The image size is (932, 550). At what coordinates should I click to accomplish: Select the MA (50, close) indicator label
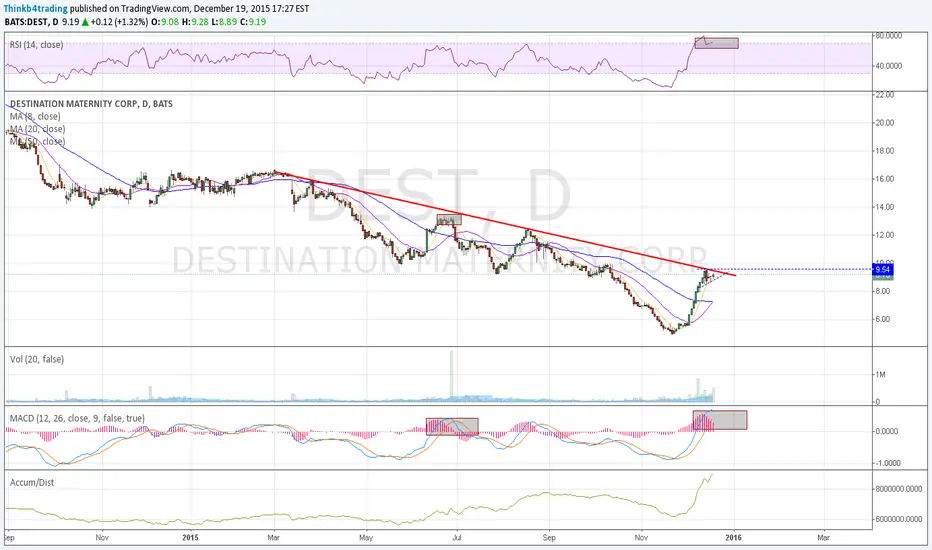[37, 141]
